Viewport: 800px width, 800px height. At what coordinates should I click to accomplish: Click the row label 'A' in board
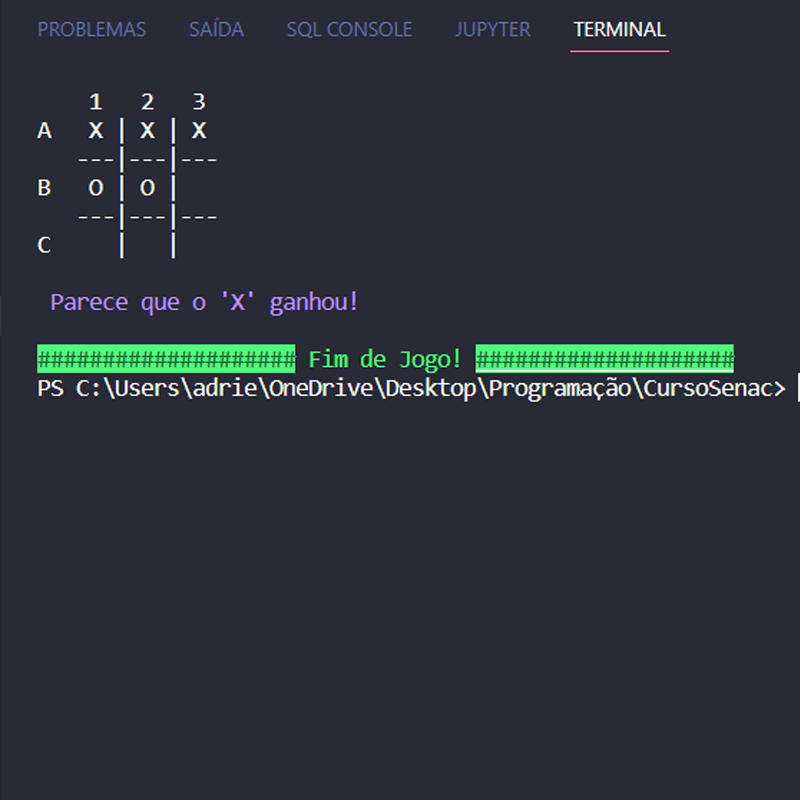click(44, 131)
